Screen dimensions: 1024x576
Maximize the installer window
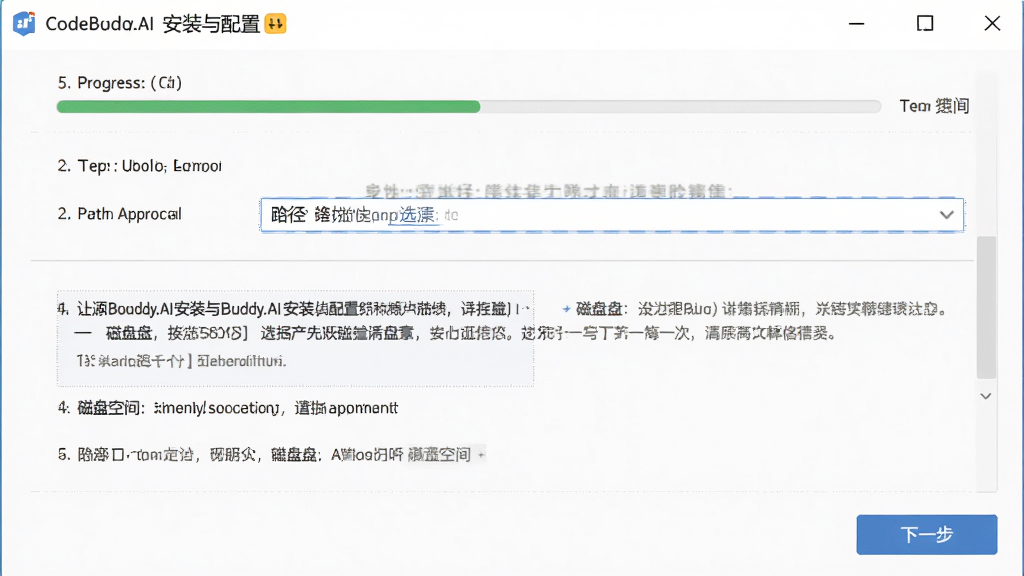pyautogui.click(x=925, y=24)
